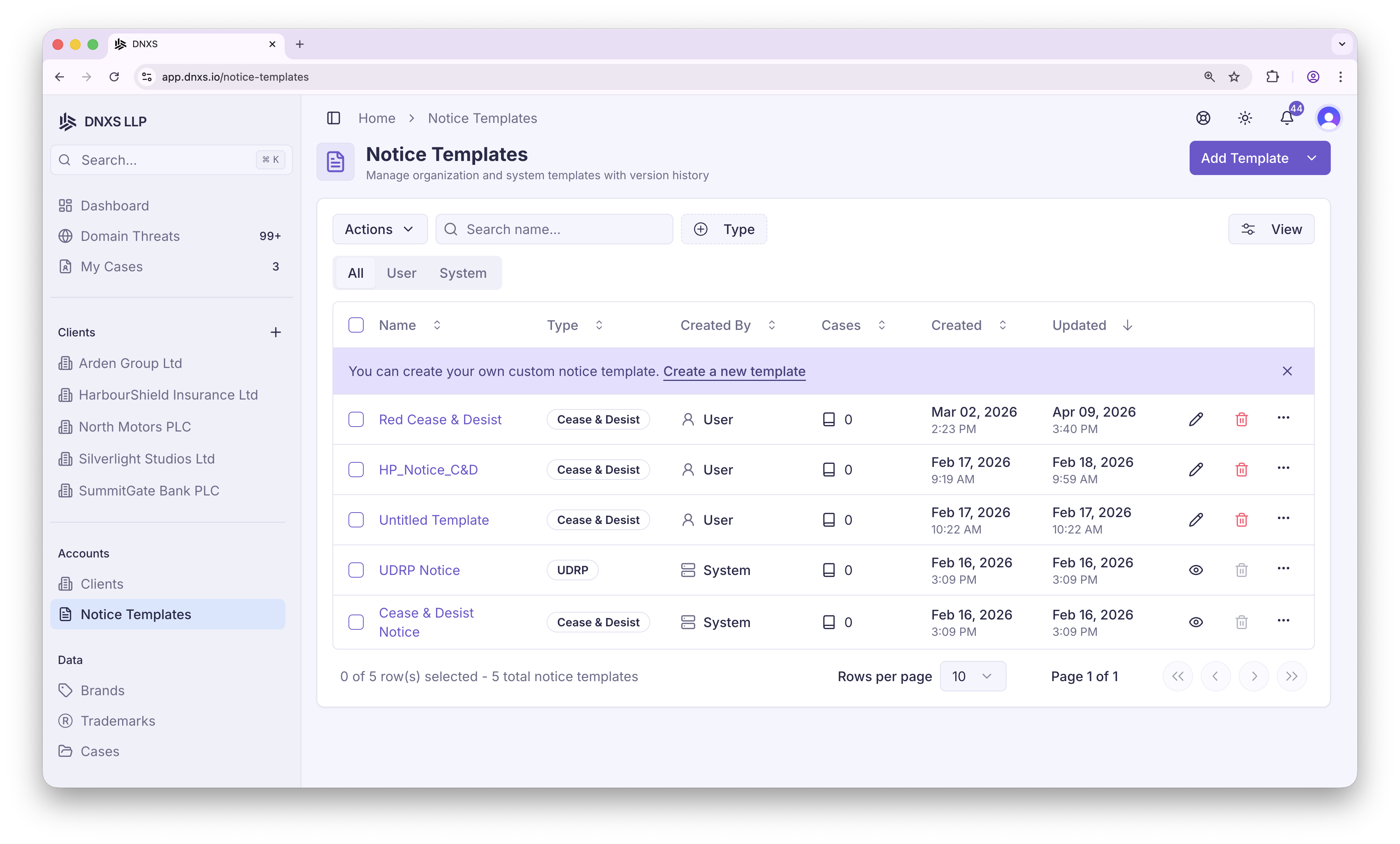
Task: Open the Actions dropdown
Action: coord(380,229)
